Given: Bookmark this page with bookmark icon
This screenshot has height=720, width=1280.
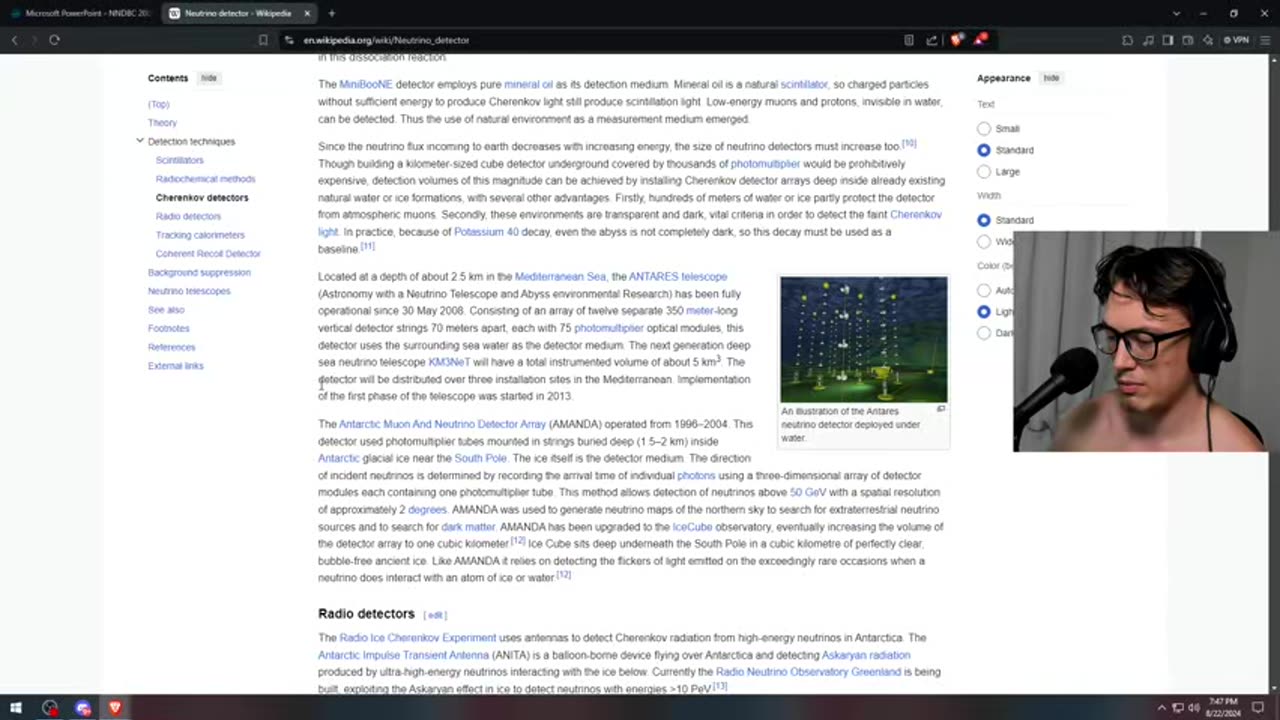Looking at the screenshot, I should 263,40.
